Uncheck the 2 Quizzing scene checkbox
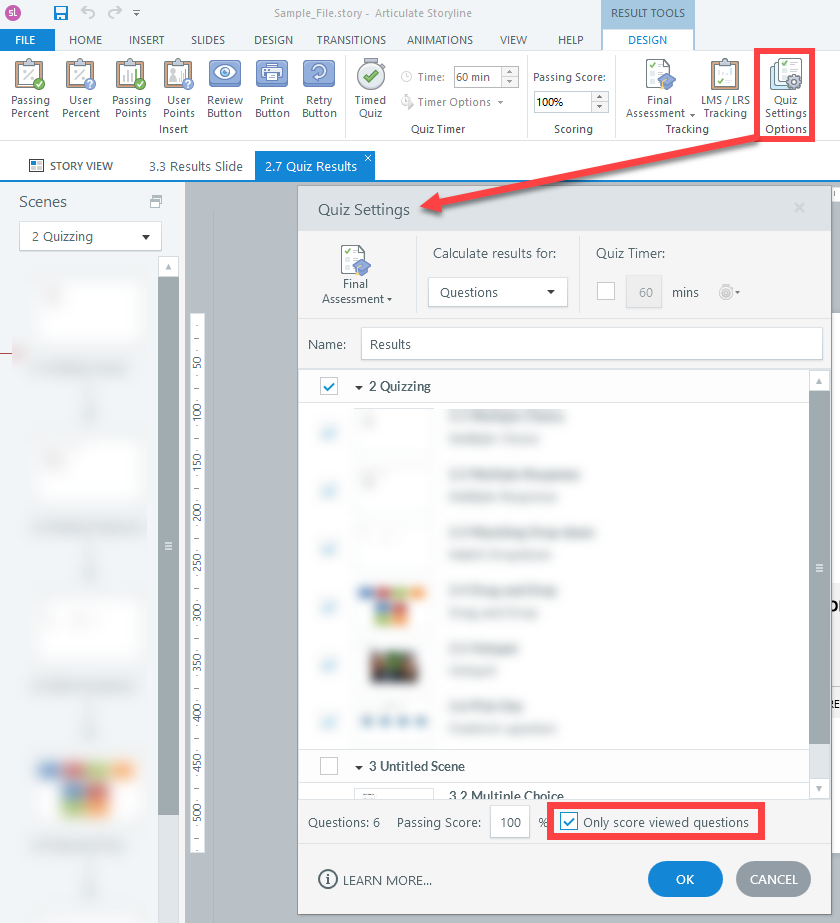The width and height of the screenshot is (840, 923). click(328, 386)
